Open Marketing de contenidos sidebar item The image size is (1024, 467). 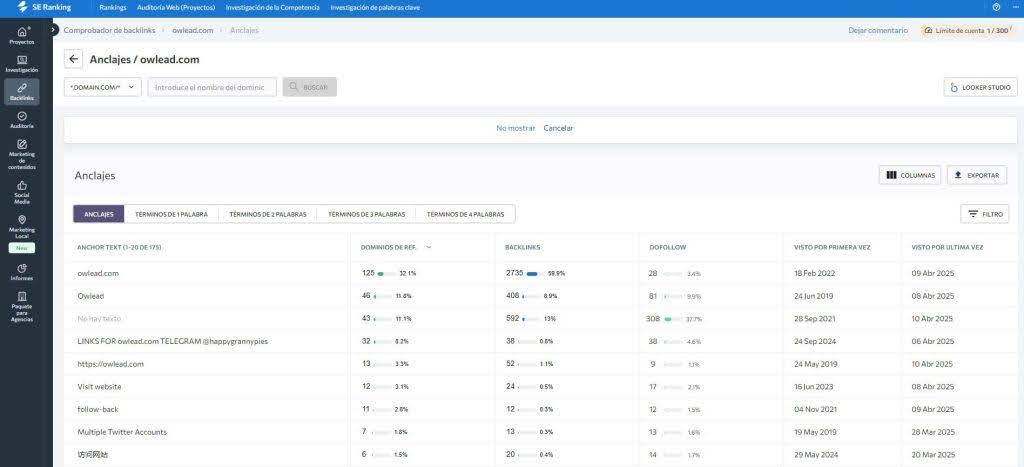click(x=22, y=155)
